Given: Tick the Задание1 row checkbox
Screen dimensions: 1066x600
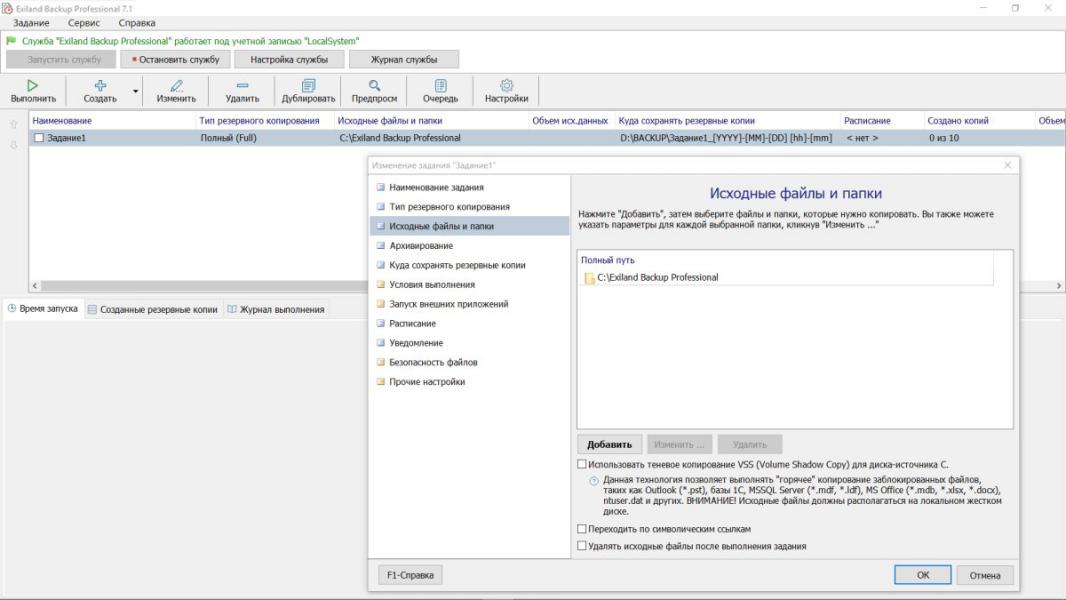Looking at the screenshot, I should click(x=39, y=138).
